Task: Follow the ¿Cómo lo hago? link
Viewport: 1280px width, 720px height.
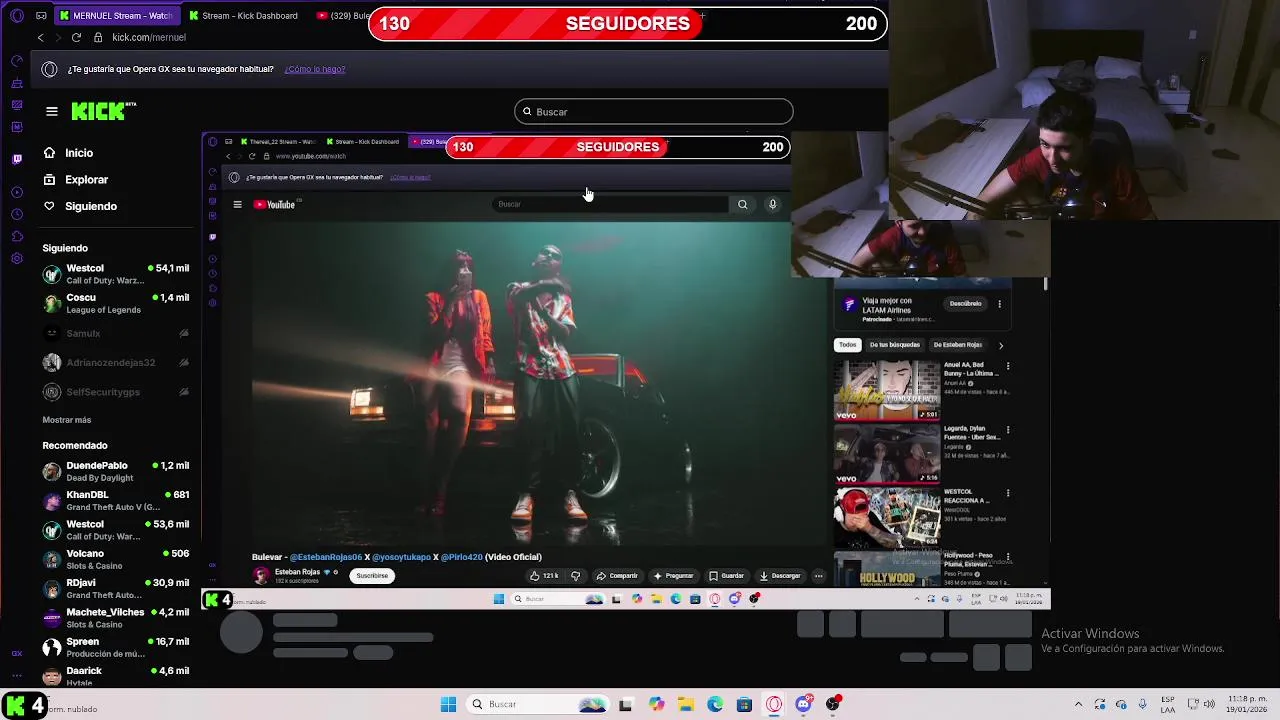Action: [315, 69]
